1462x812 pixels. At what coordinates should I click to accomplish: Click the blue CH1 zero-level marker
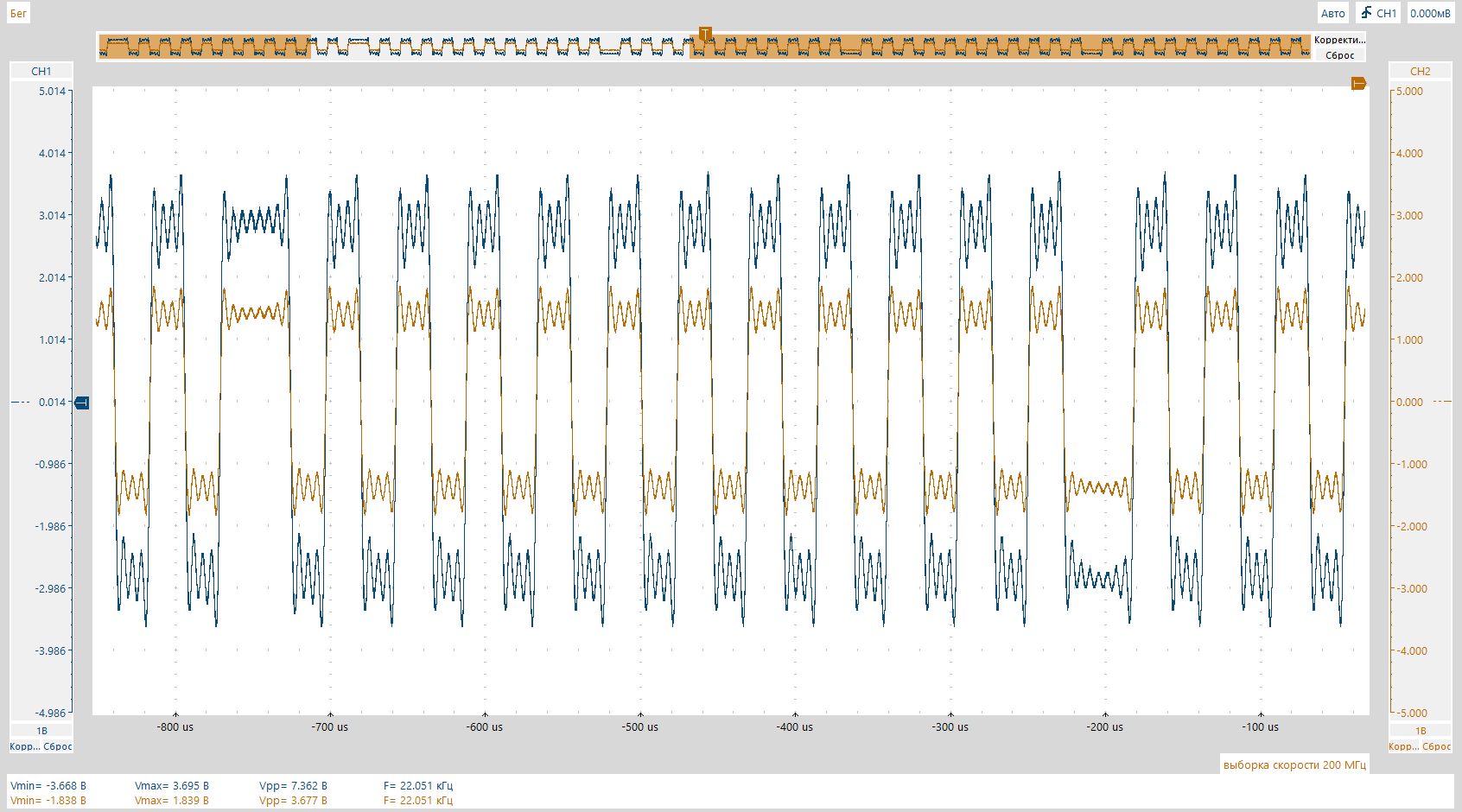[x=82, y=403]
